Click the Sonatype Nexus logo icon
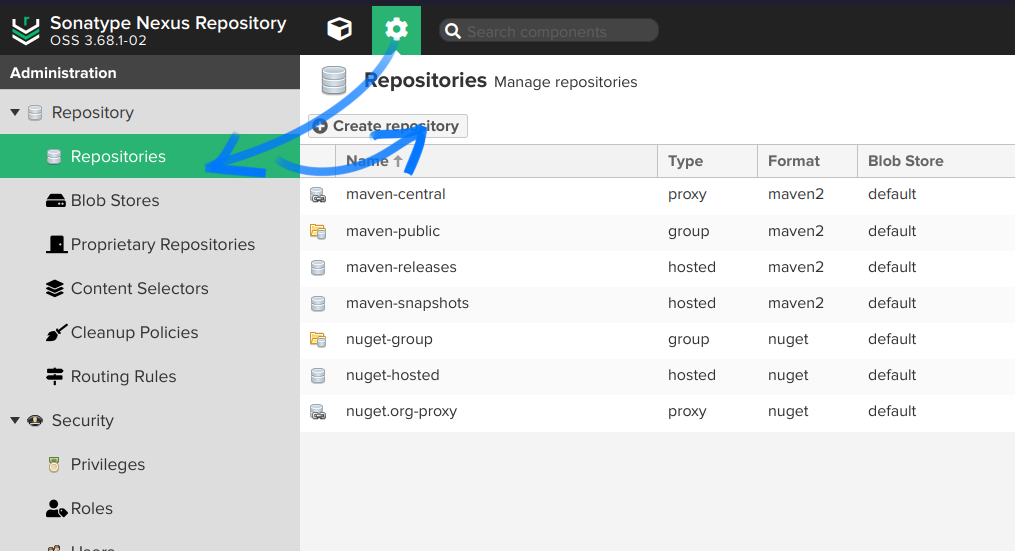Screen dimensions: 1015x551 point(26,32)
